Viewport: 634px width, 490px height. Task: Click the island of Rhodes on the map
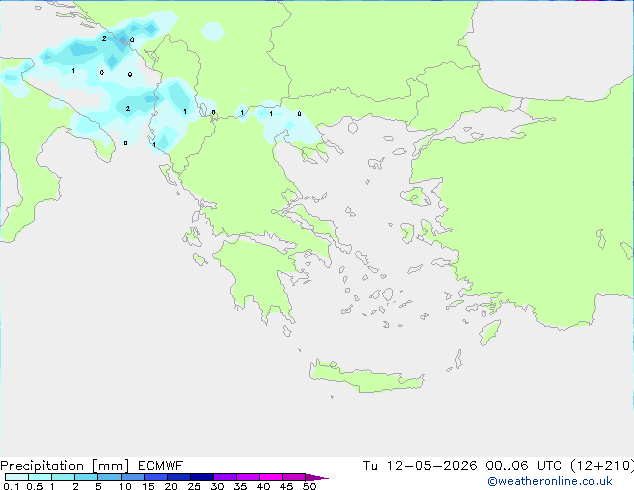490,332
